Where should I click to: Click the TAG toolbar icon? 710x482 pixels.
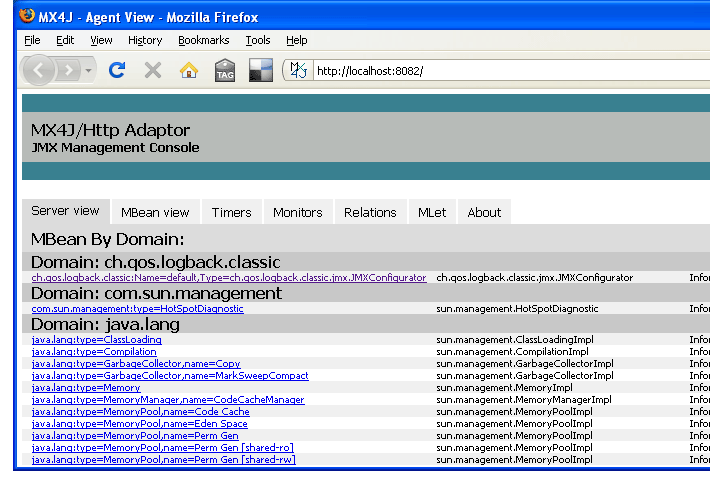coord(225,70)
